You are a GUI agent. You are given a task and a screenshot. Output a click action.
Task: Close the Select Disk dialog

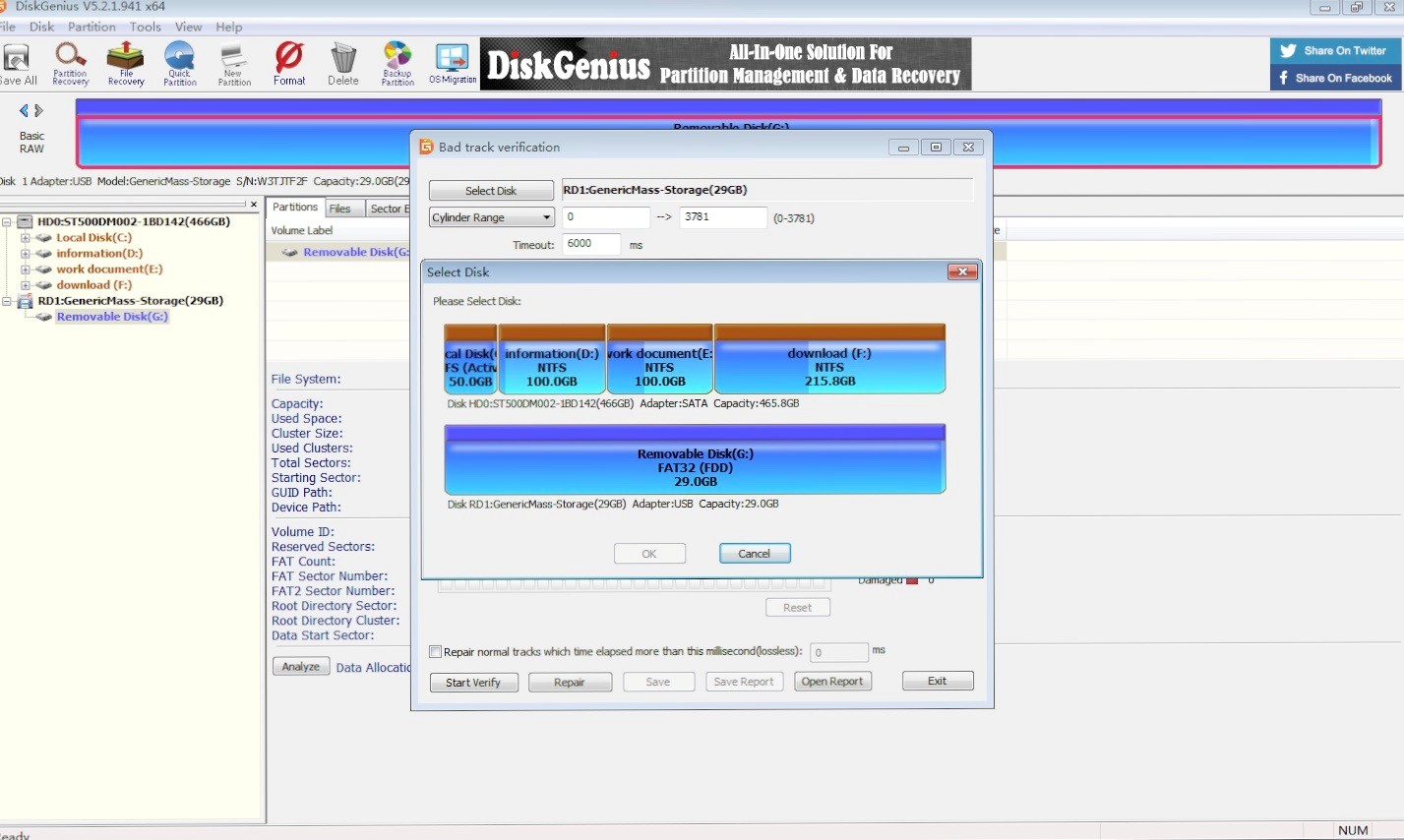tap(962, 271)
